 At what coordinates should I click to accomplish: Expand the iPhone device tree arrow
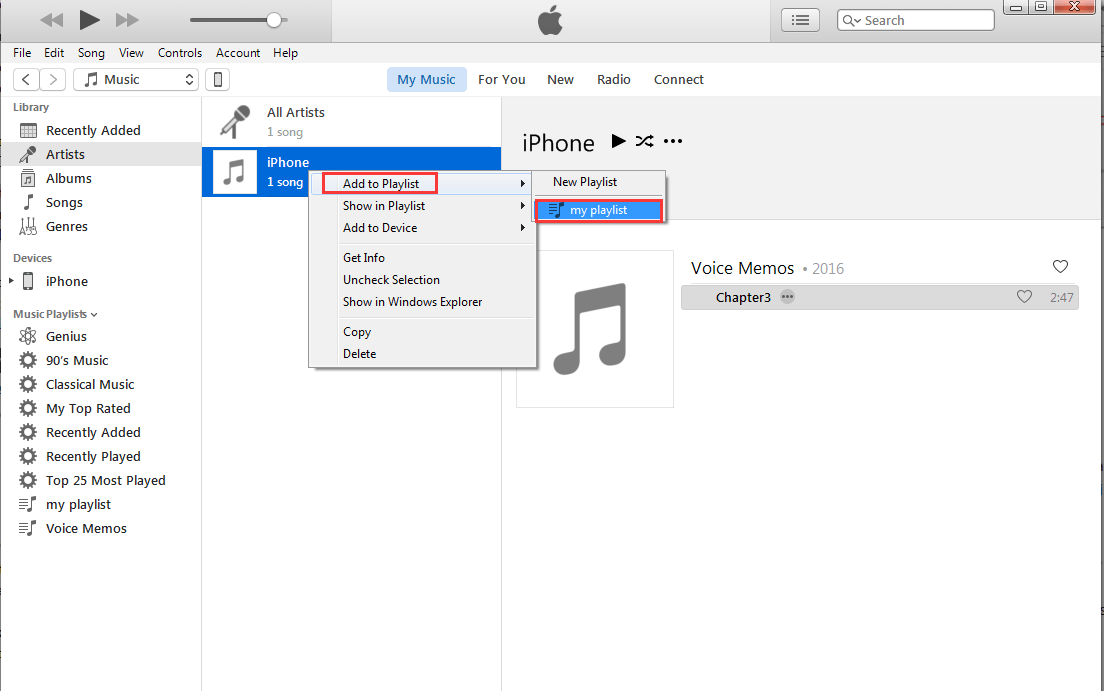click(12, 282)
